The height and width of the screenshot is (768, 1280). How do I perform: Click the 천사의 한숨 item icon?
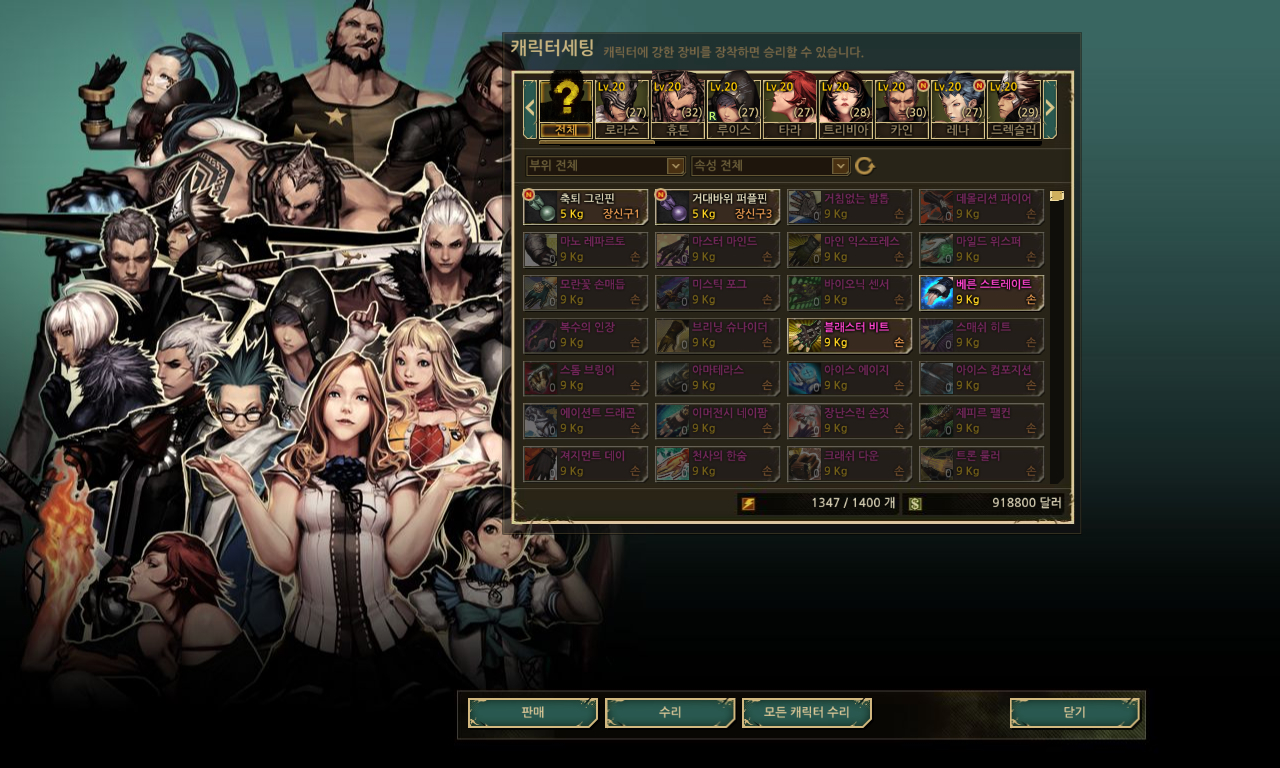672,464
